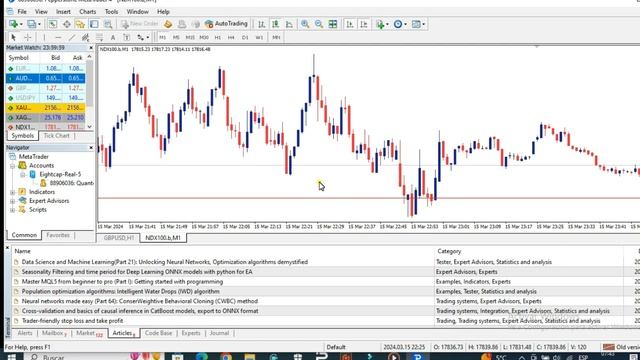
Task: Switch timeframe to H4
Action: click(231, 38)
